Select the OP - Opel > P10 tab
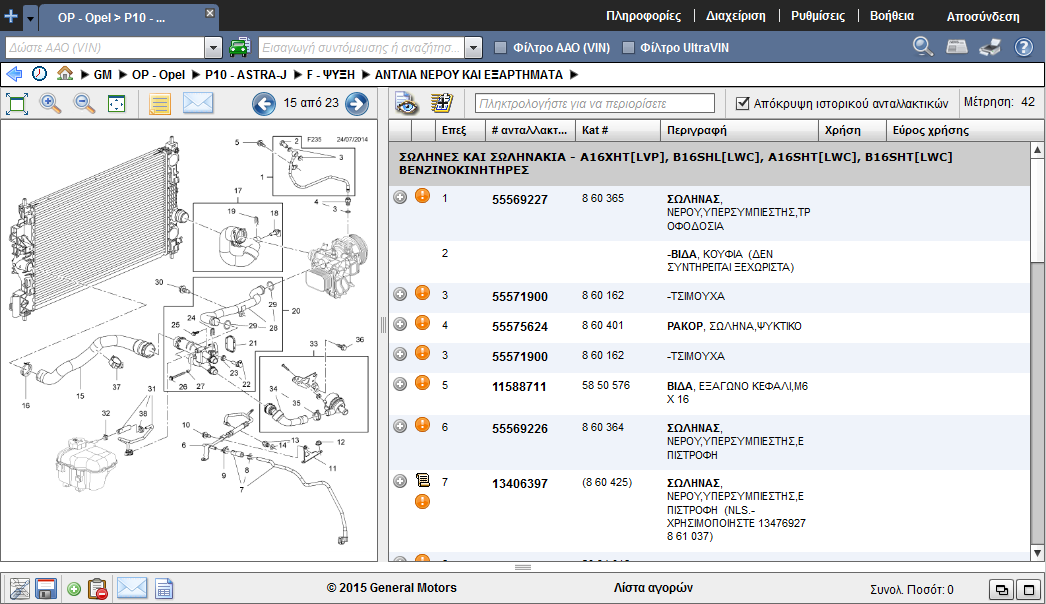Viewport: 1046px width, 604px height. click(x=112, y=17)
